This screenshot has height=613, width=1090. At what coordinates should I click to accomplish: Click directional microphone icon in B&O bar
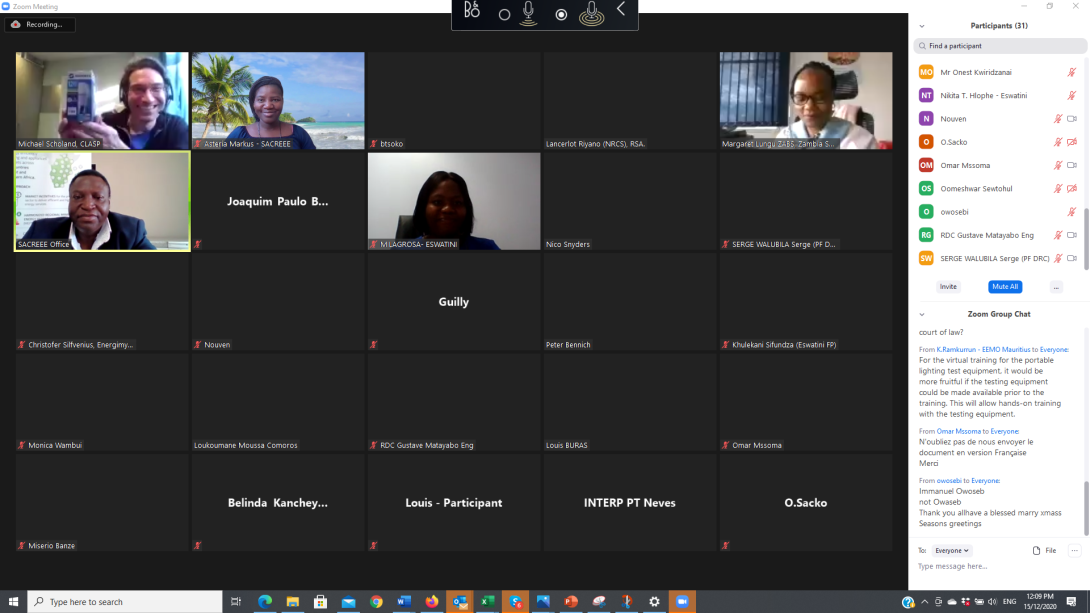(x=528, y=13)
